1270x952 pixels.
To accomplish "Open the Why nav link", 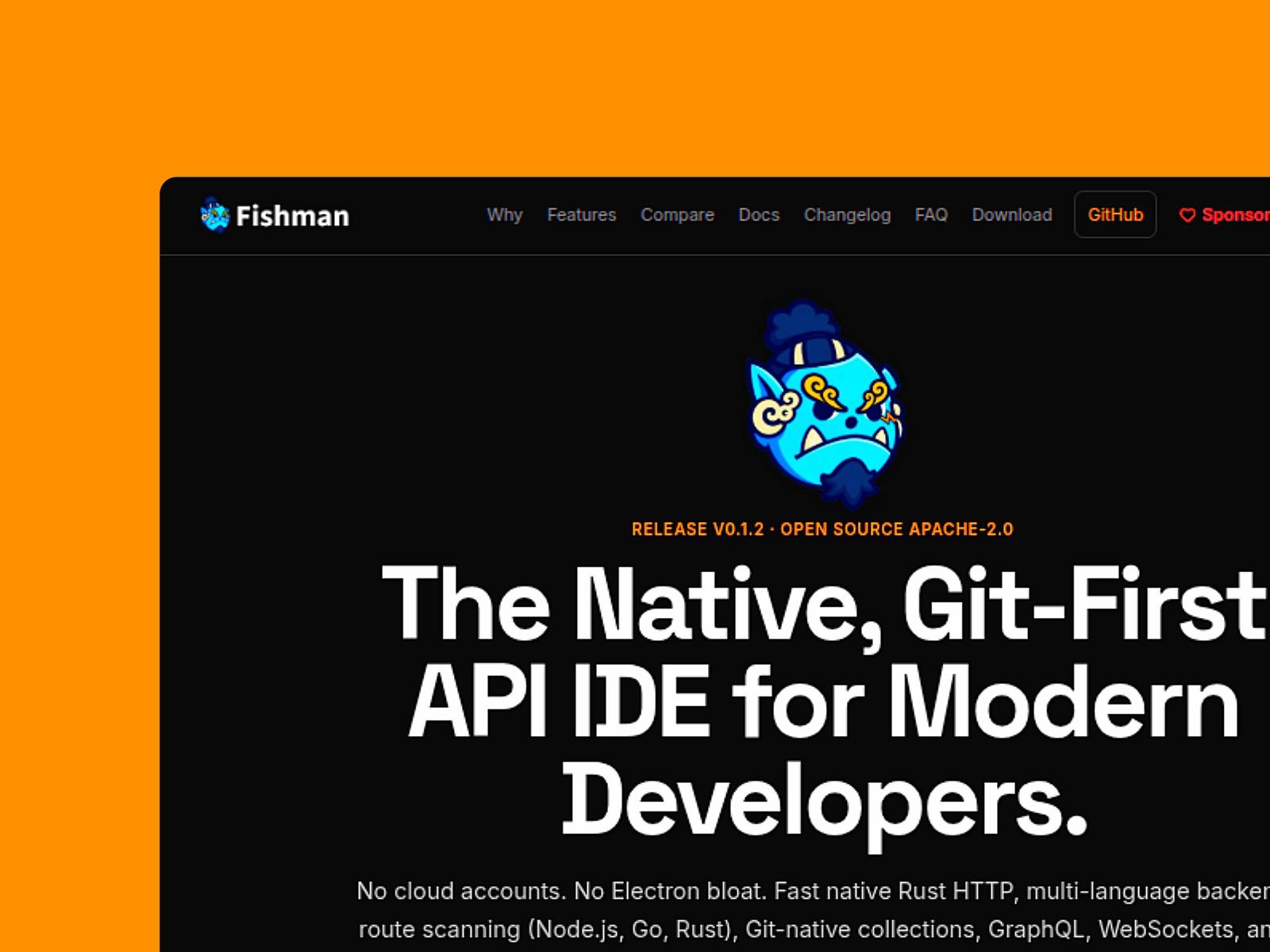I will pos(505,215).
